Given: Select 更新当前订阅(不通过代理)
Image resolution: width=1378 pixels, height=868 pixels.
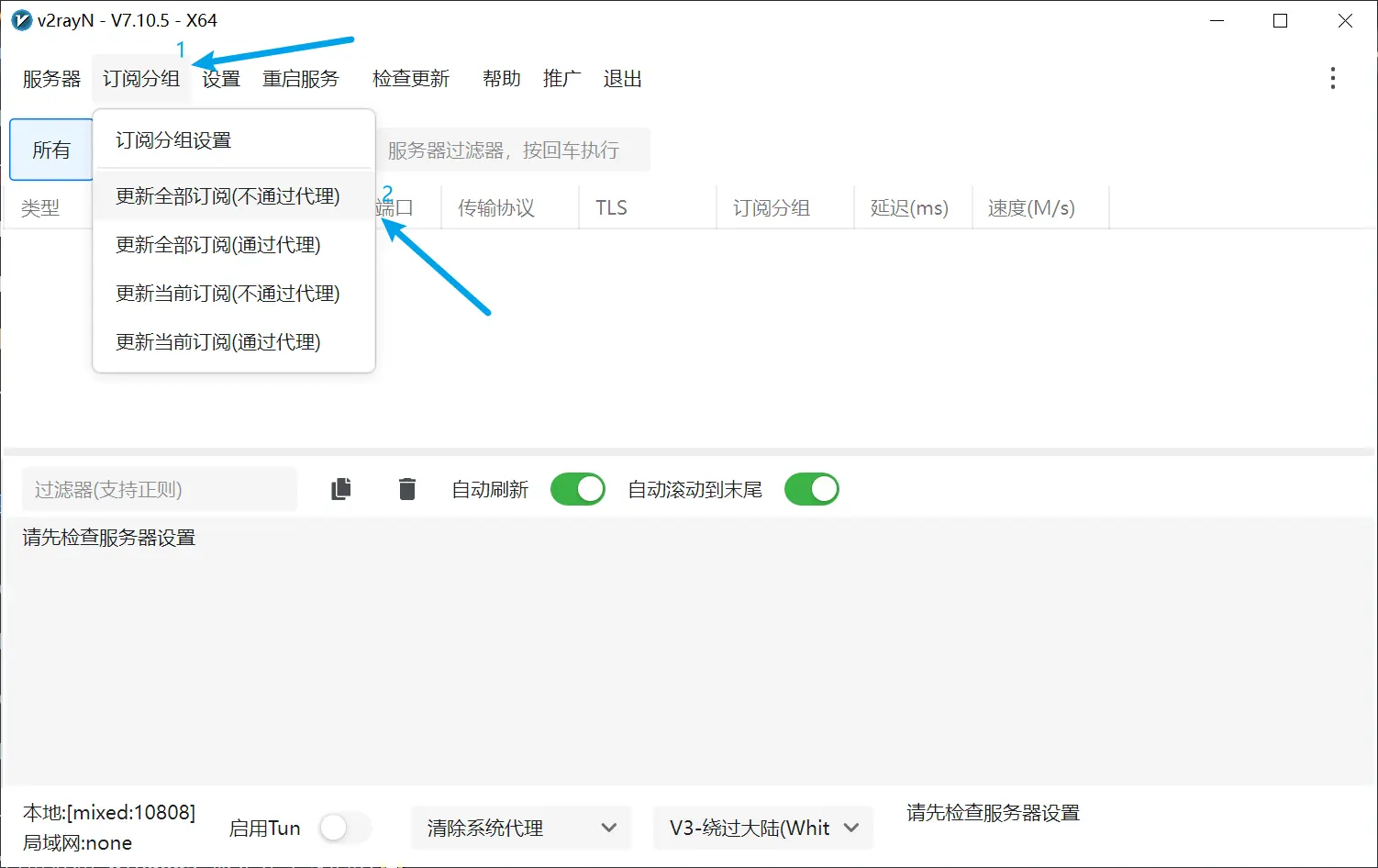Looking at the screenshot, I should click(234, 293).
